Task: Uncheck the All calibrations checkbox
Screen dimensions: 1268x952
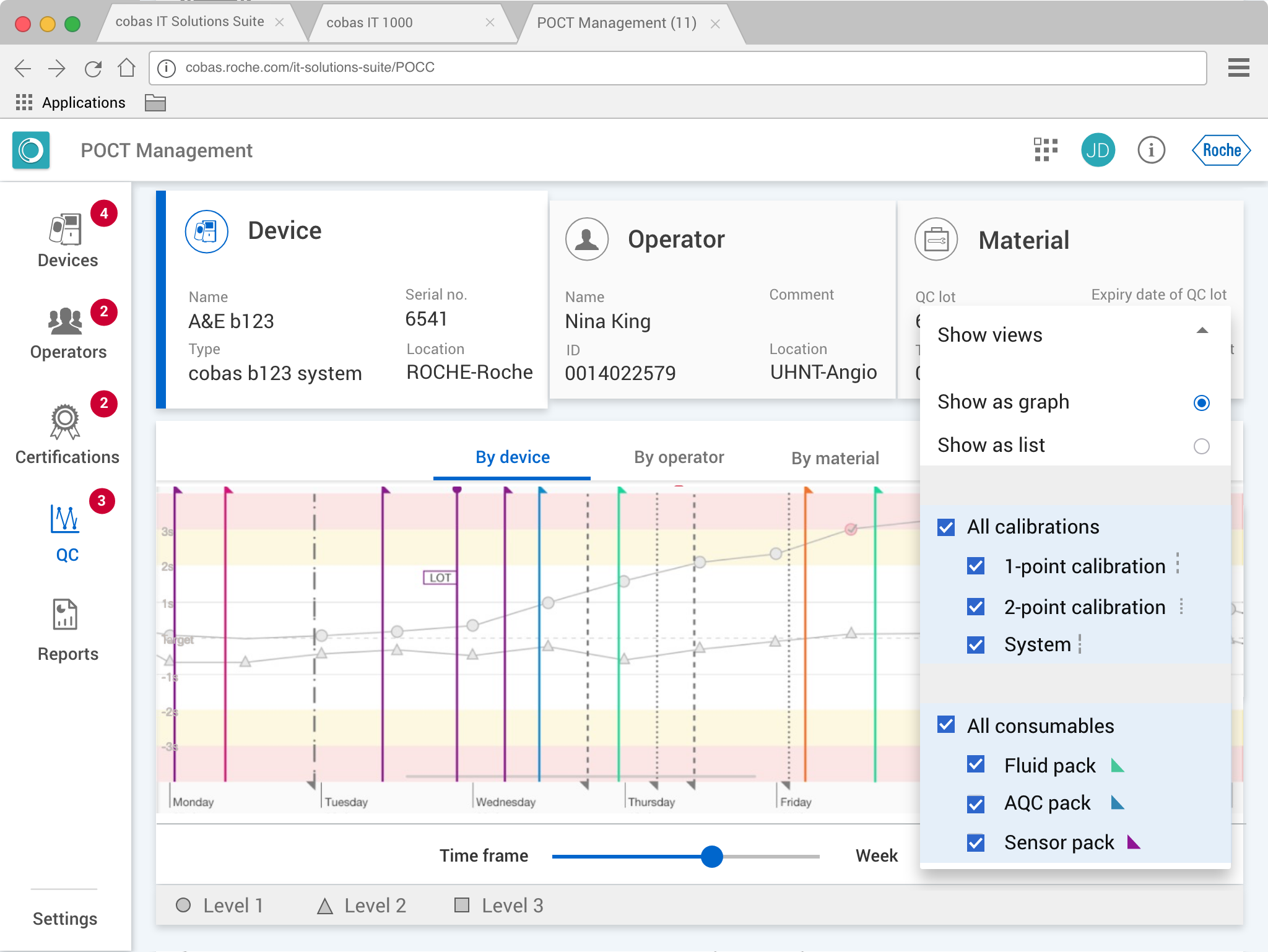Action: 946,527
